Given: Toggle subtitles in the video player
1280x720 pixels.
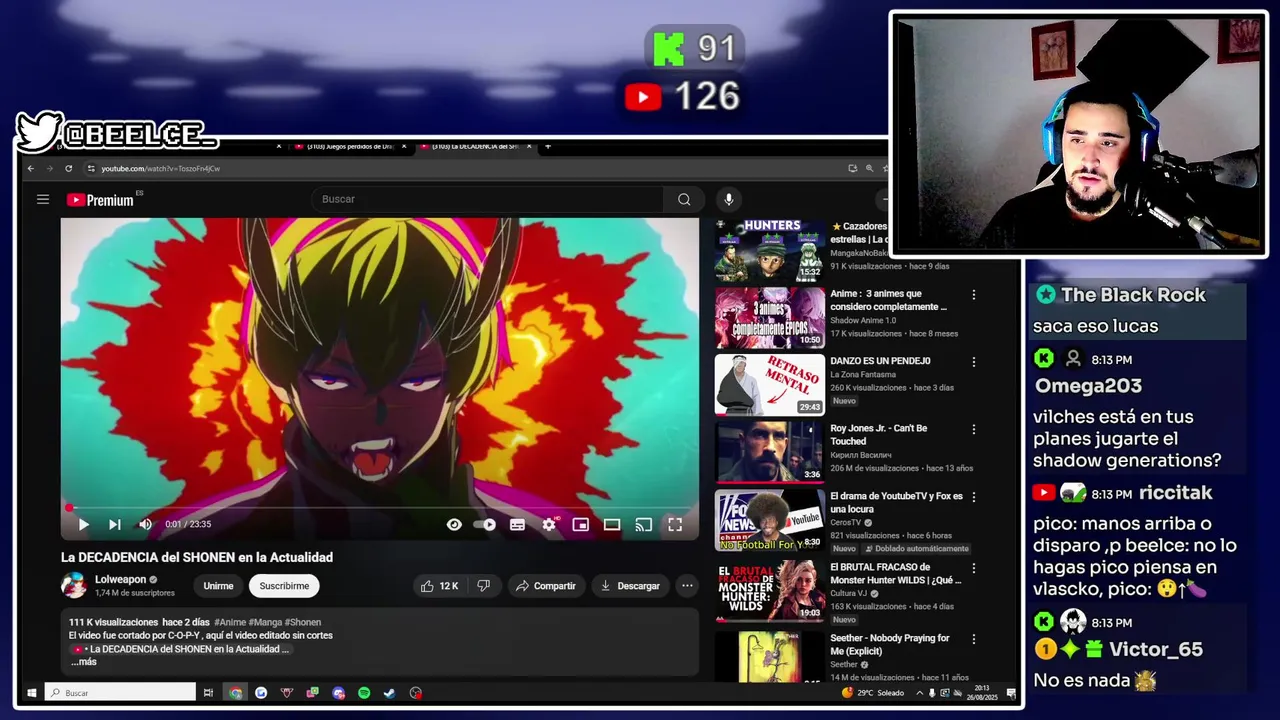Looking at the screenshot, I should [x=517, y=524].
